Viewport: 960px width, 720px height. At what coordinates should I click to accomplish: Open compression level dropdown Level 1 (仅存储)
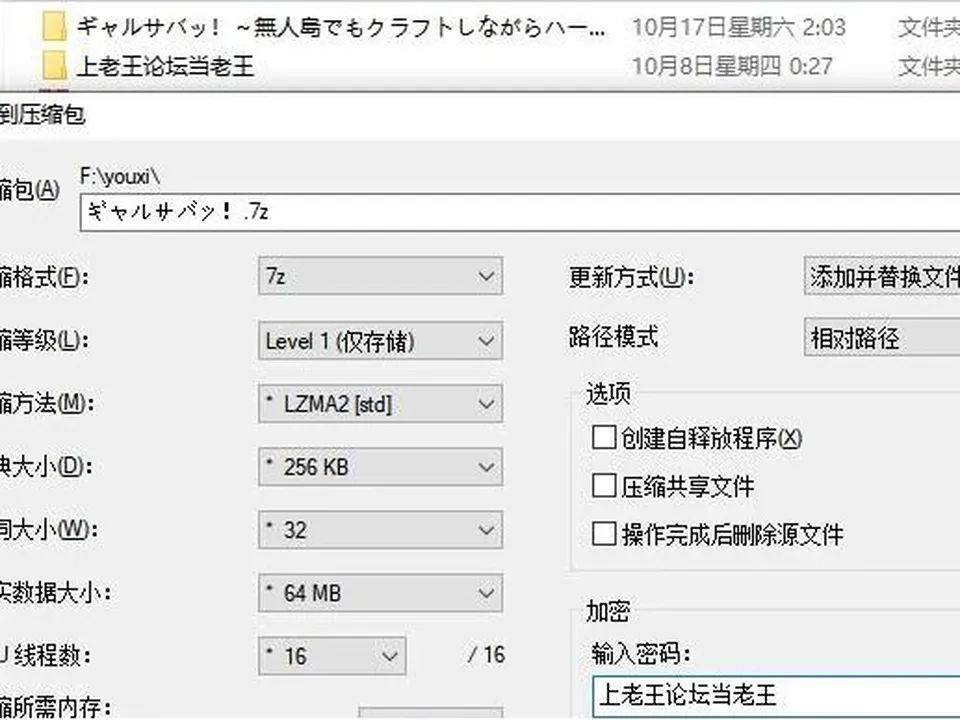coord(380,340)
